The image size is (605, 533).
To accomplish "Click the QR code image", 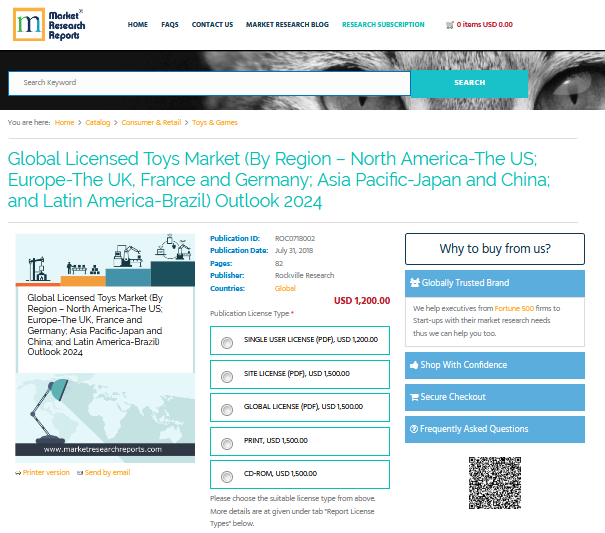I will point(495,483).
